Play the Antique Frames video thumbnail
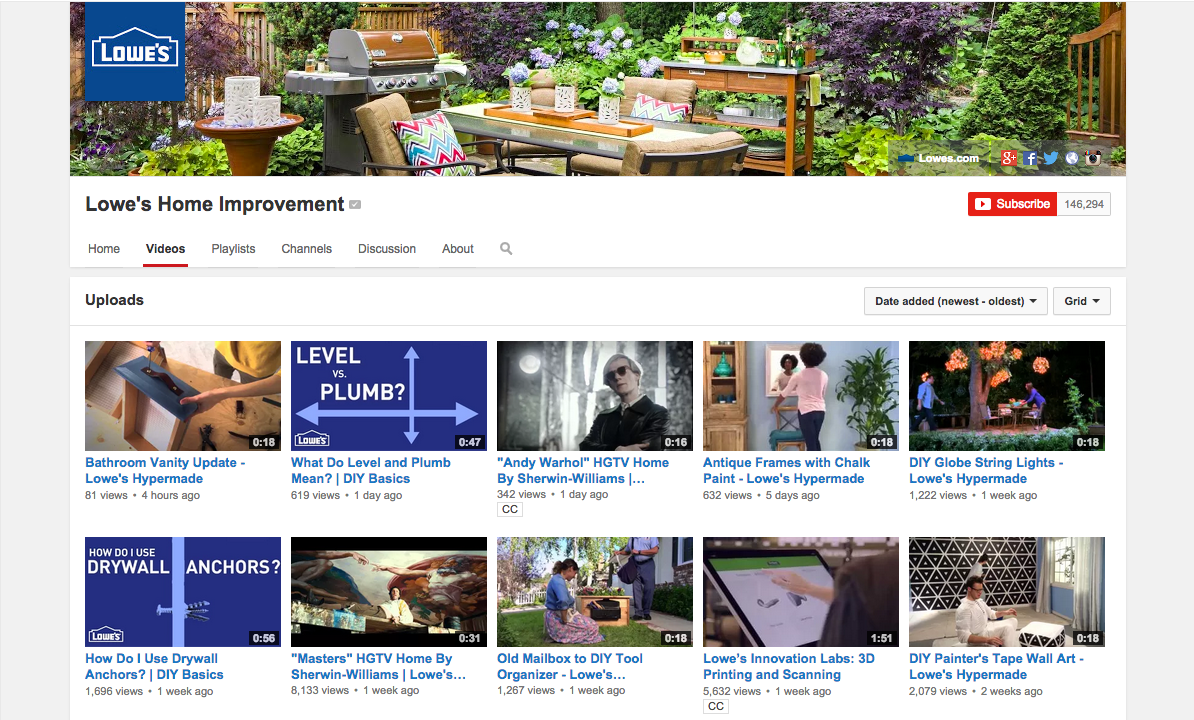The height and width of the screenshot is (720, 1194). pos(801,396)
